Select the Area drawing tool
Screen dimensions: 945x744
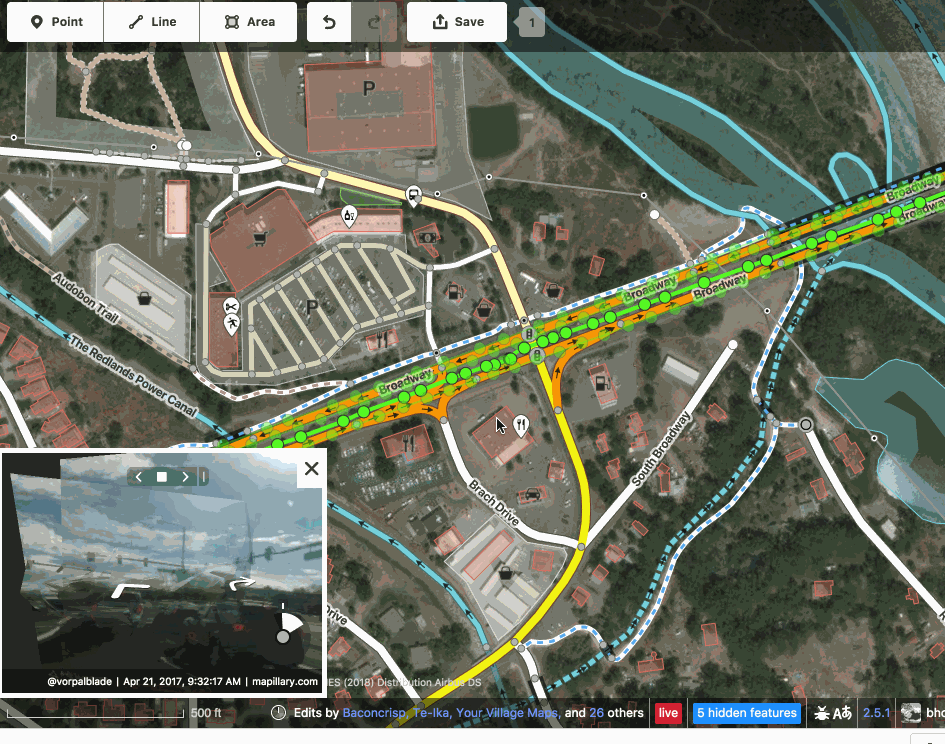click(x=249, y=22)
